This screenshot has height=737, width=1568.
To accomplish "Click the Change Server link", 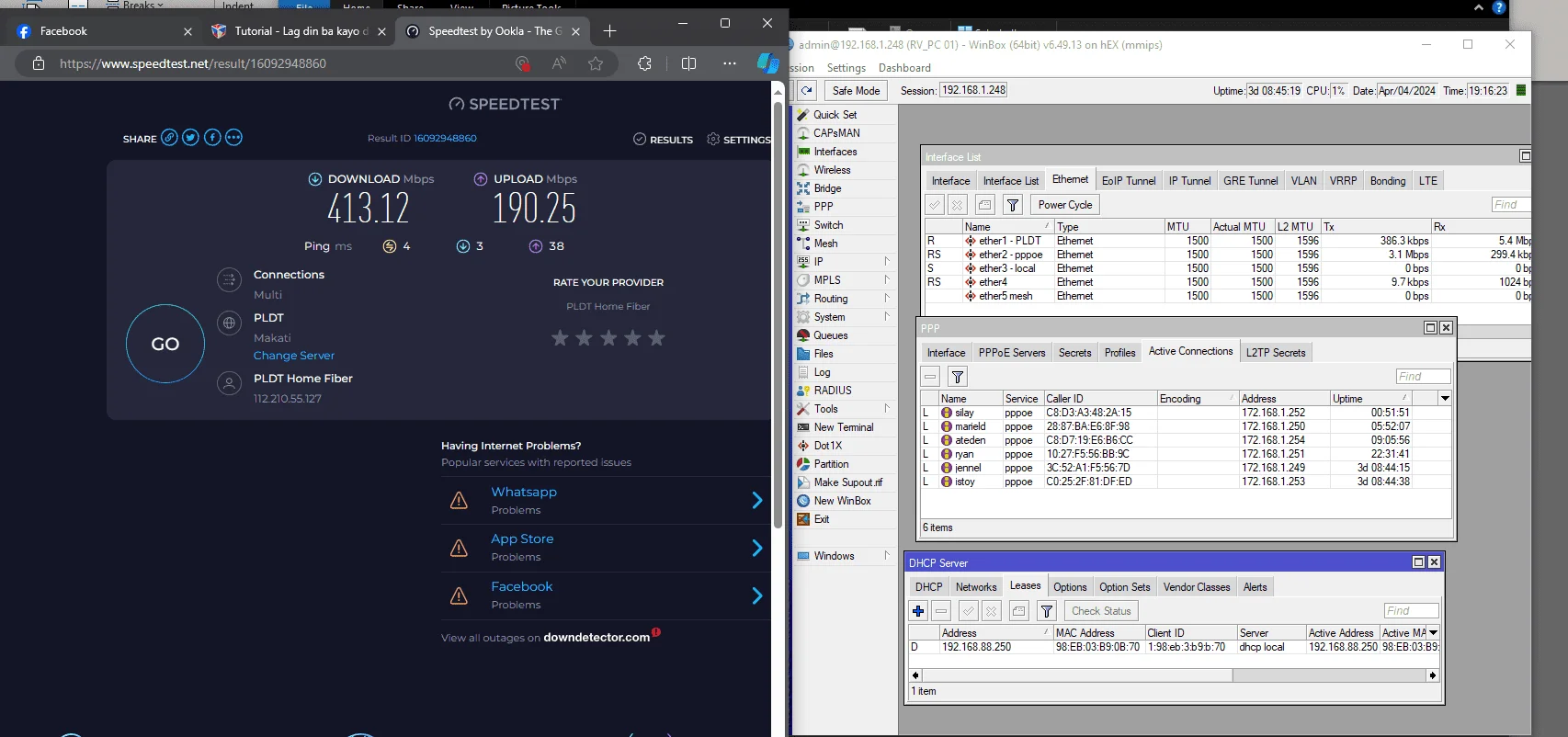I will tap(294, 356).
